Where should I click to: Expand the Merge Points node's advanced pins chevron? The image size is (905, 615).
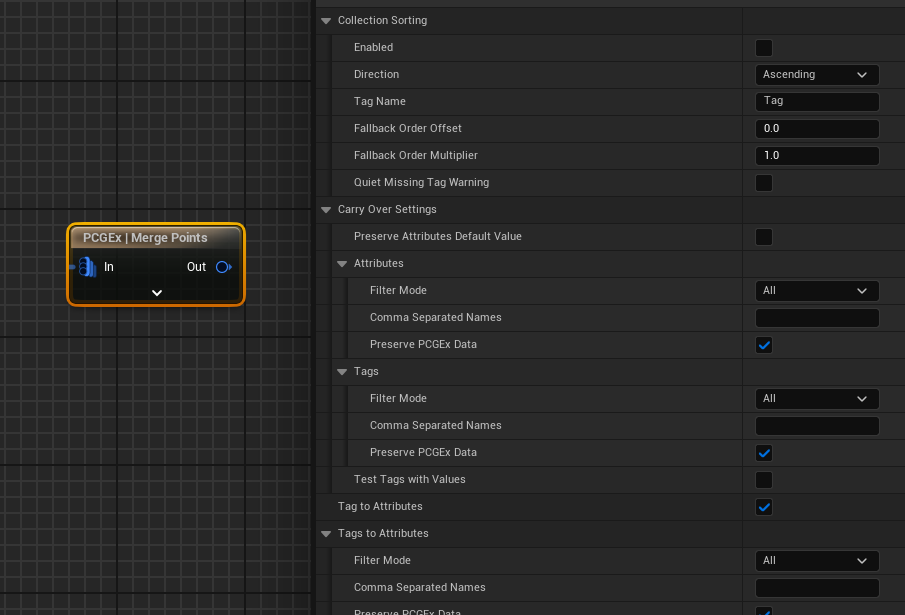point(157,293)
